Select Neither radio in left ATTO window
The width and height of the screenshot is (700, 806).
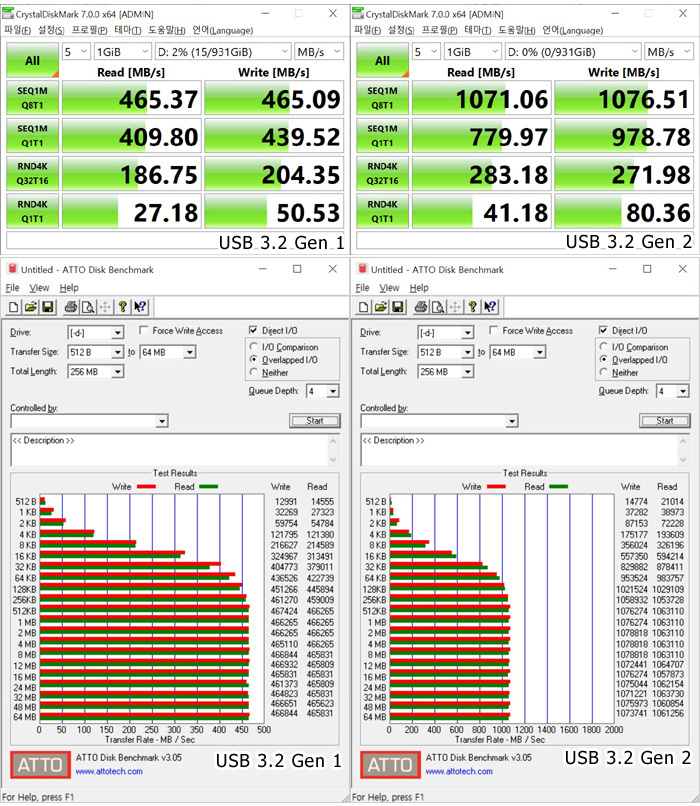pos(253,372)
